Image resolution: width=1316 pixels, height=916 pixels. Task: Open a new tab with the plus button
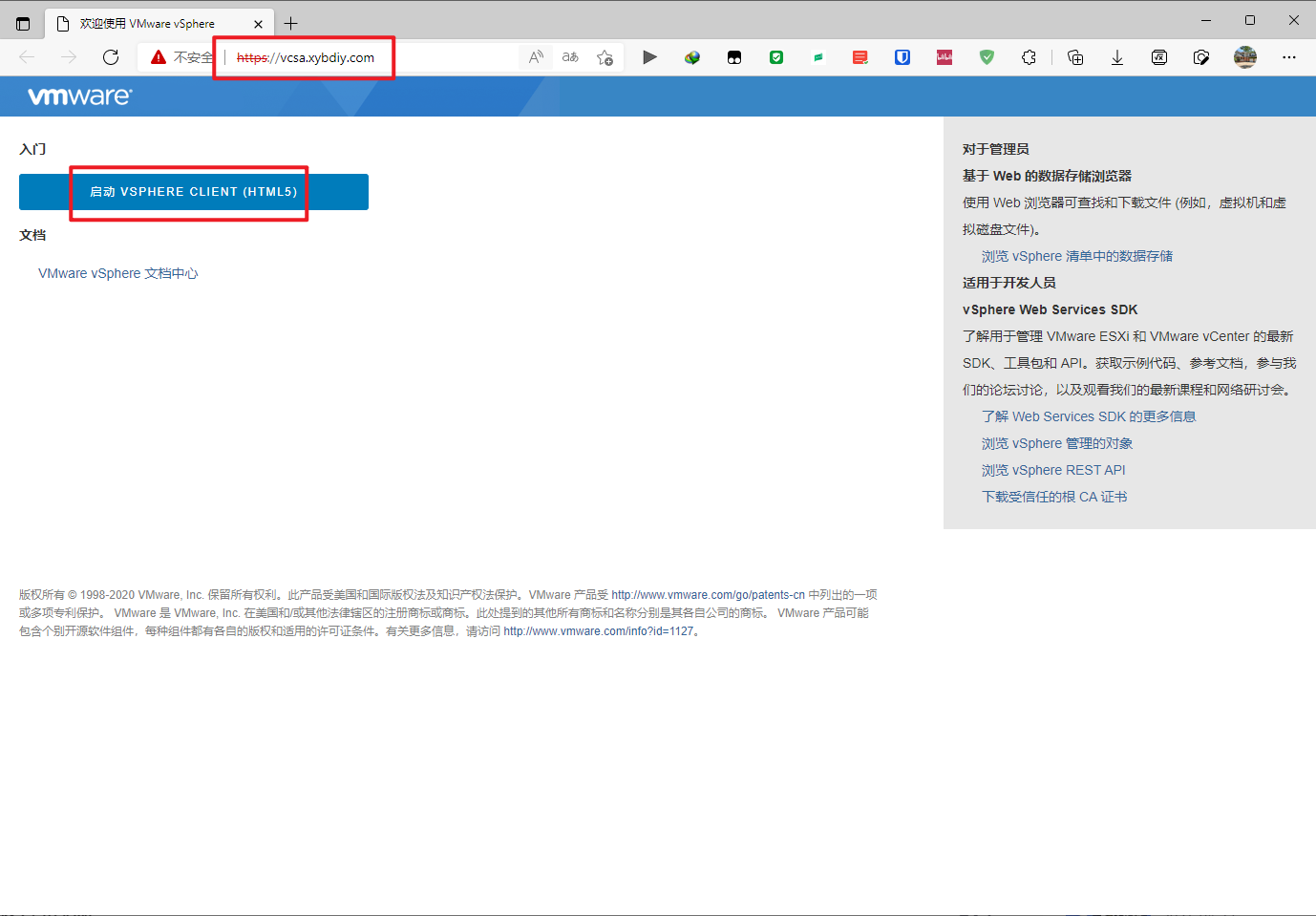point(291,24)
